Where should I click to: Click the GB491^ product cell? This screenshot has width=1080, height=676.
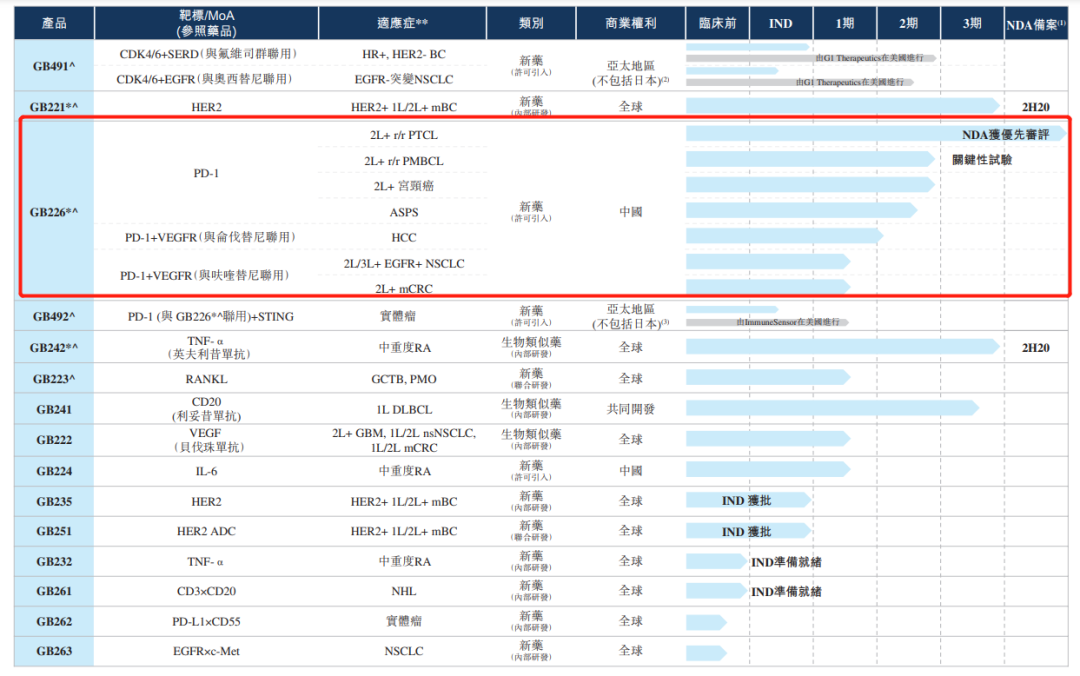pos(54,65)
